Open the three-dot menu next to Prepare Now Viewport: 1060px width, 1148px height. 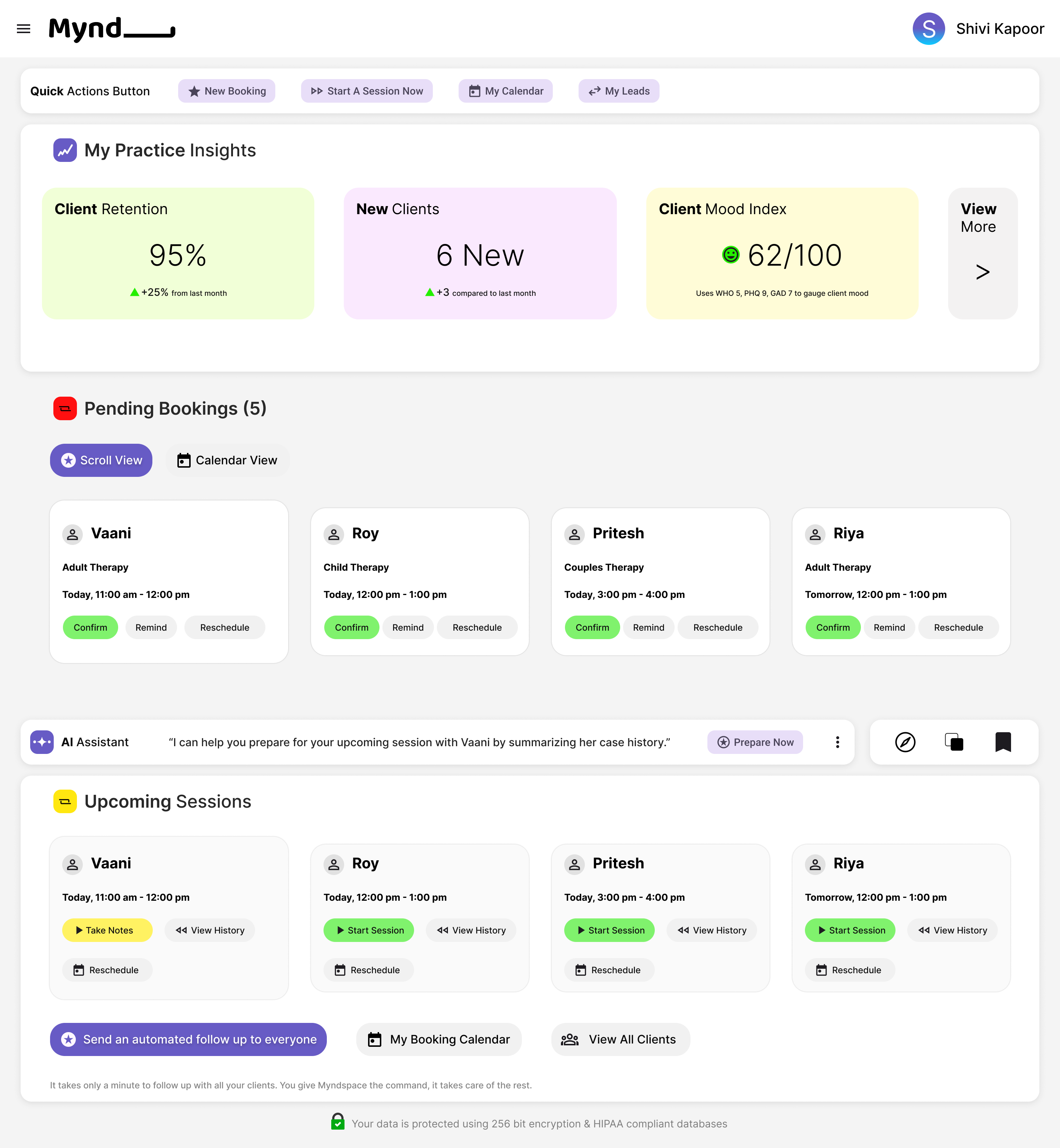[x=837, y=742]
